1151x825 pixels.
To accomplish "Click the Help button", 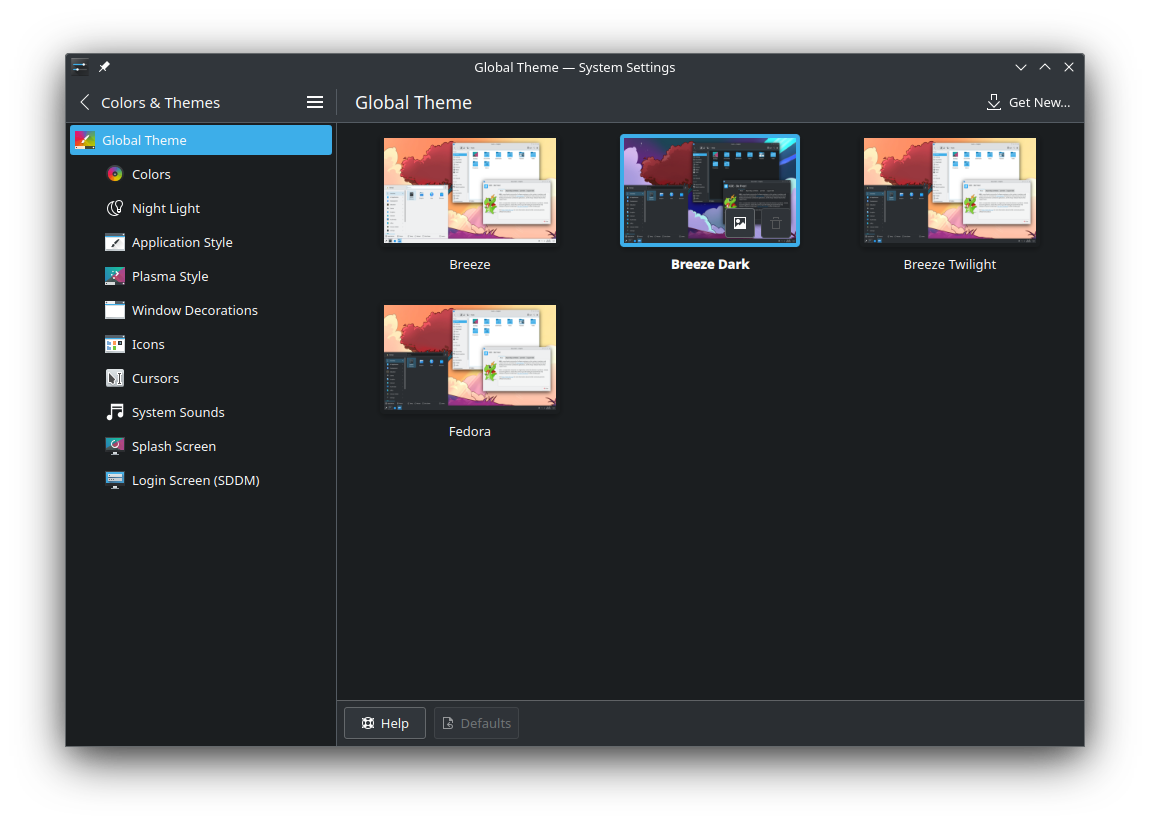I will click(385, 723).
